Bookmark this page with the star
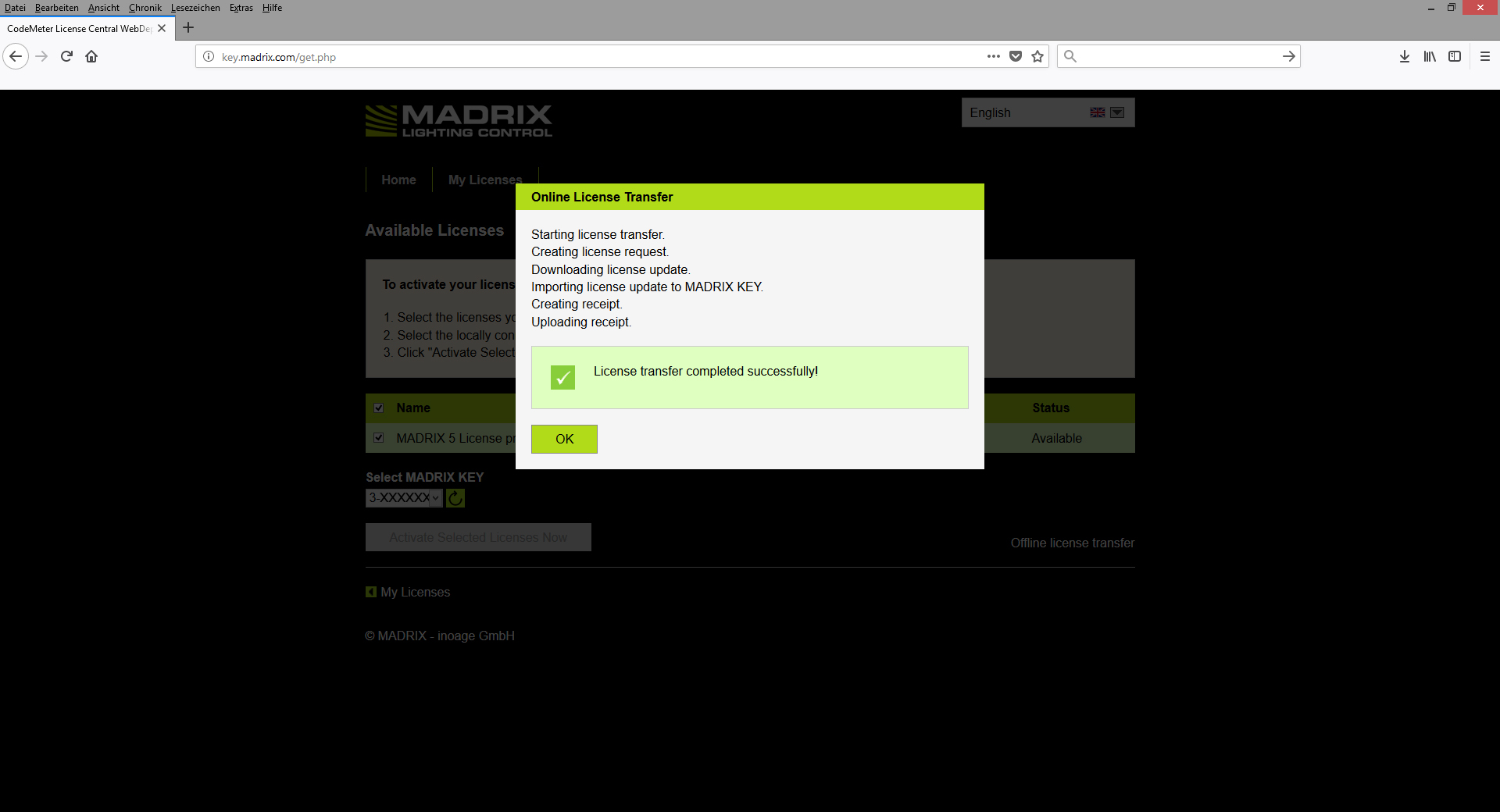The width and height of the screenshot is (1500, 812). click(x=1037, y=56)
